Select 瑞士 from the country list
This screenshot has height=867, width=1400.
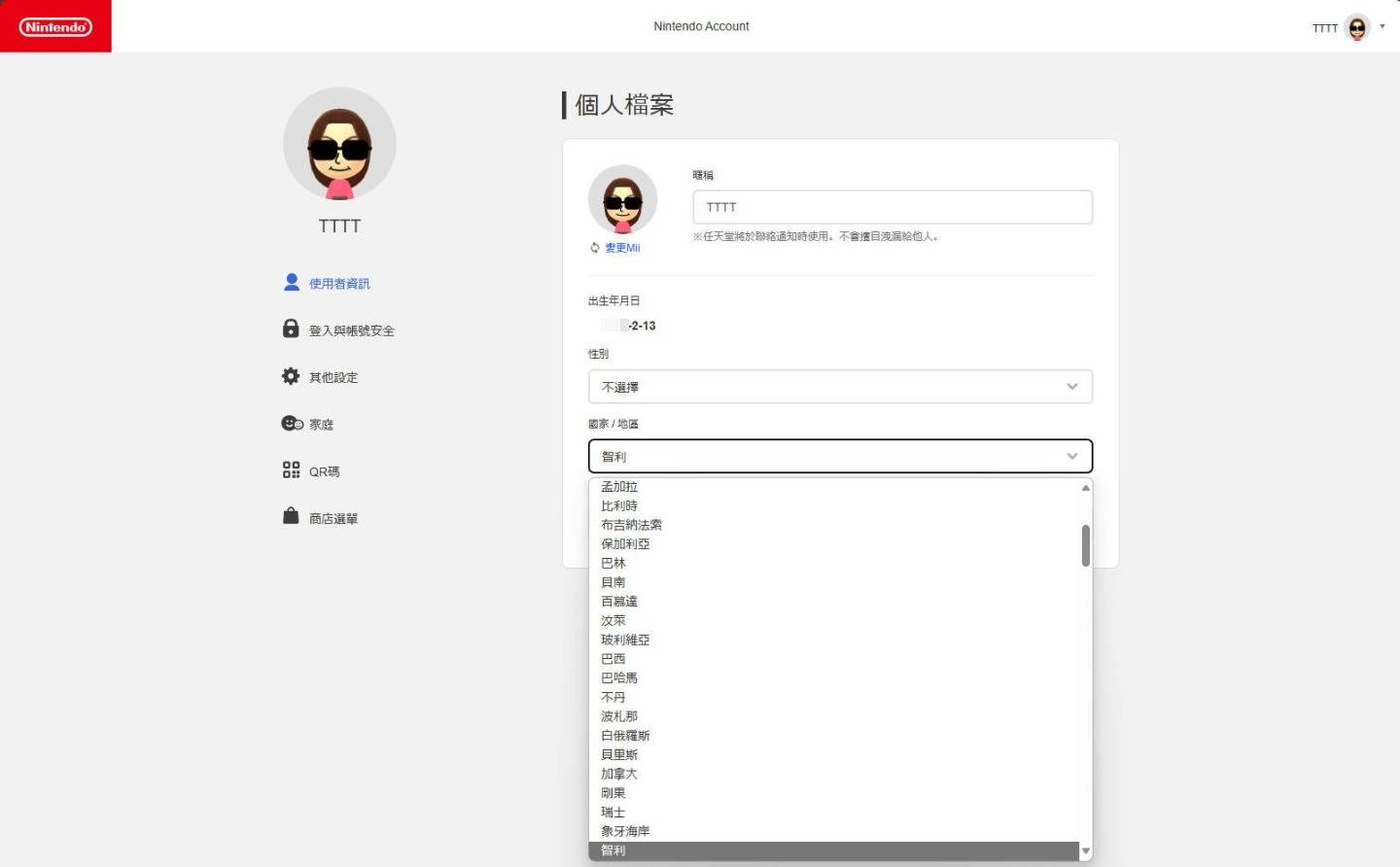click(834, 813)
